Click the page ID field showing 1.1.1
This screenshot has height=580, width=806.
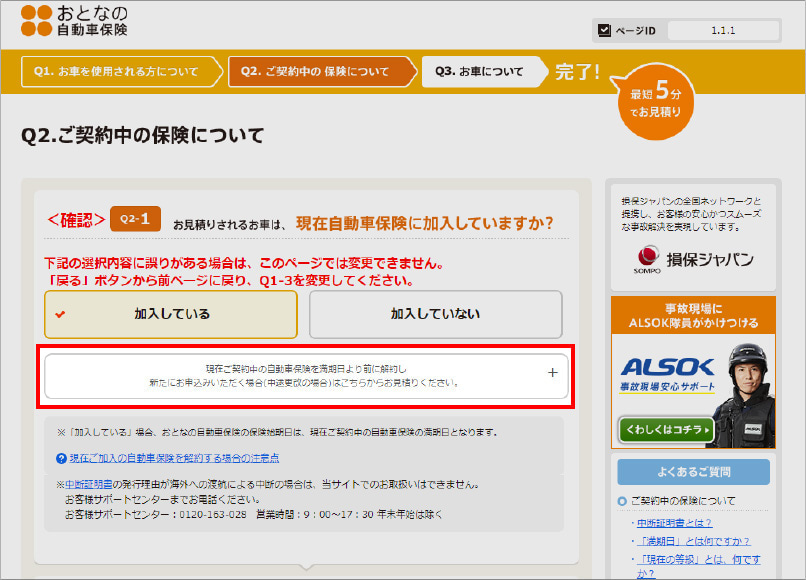tap(722, 30)
